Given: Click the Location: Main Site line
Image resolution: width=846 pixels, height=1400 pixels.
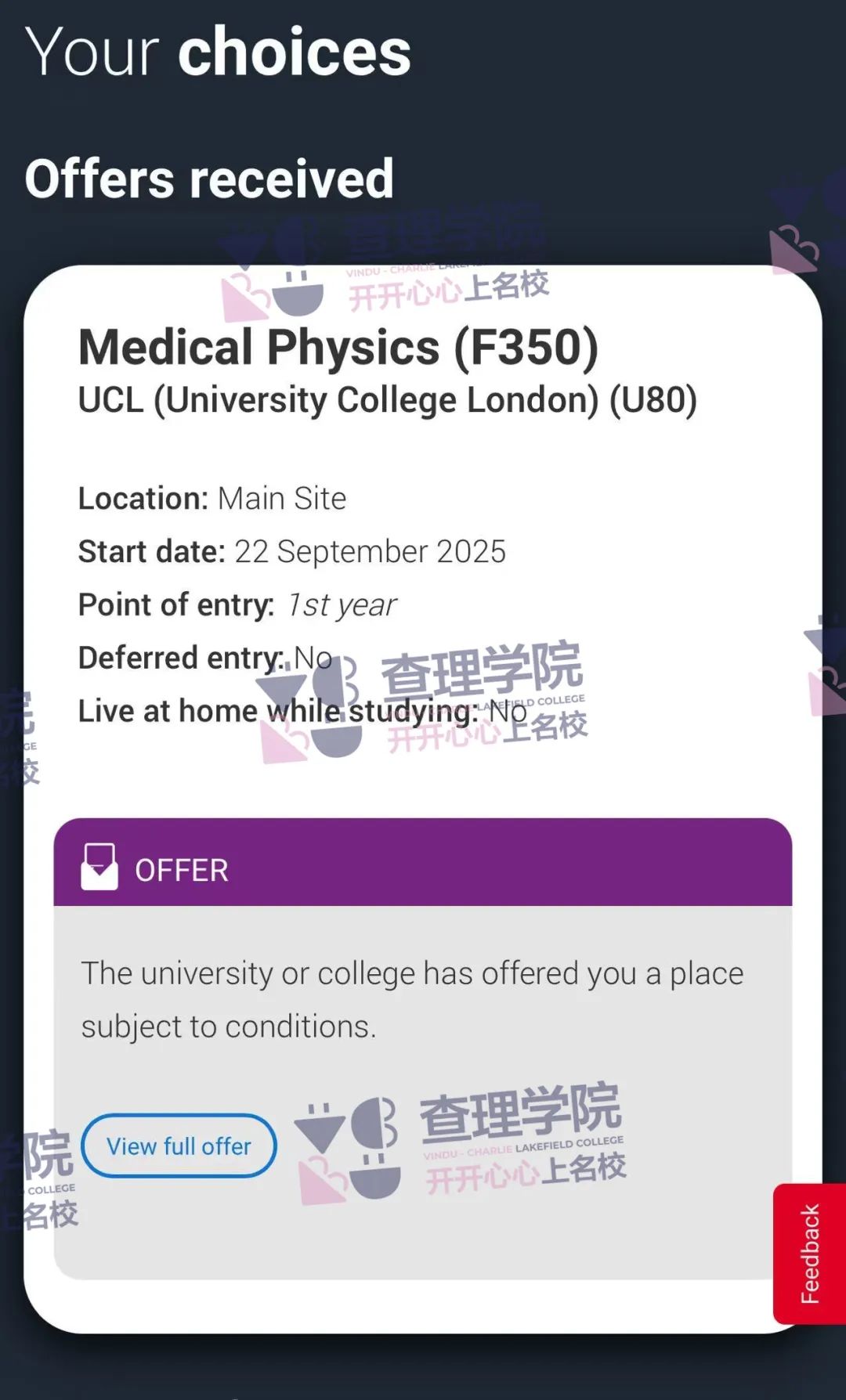Looking at the screenshot, I should (x=212, y=498).
